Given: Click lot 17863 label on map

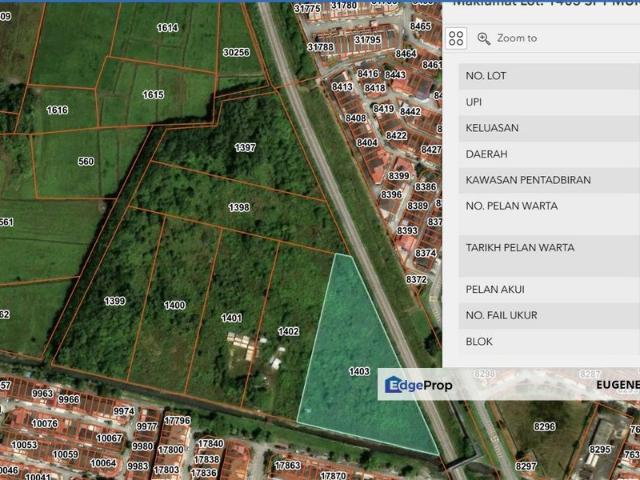Looking at the screenshot, I should [287, 465].
